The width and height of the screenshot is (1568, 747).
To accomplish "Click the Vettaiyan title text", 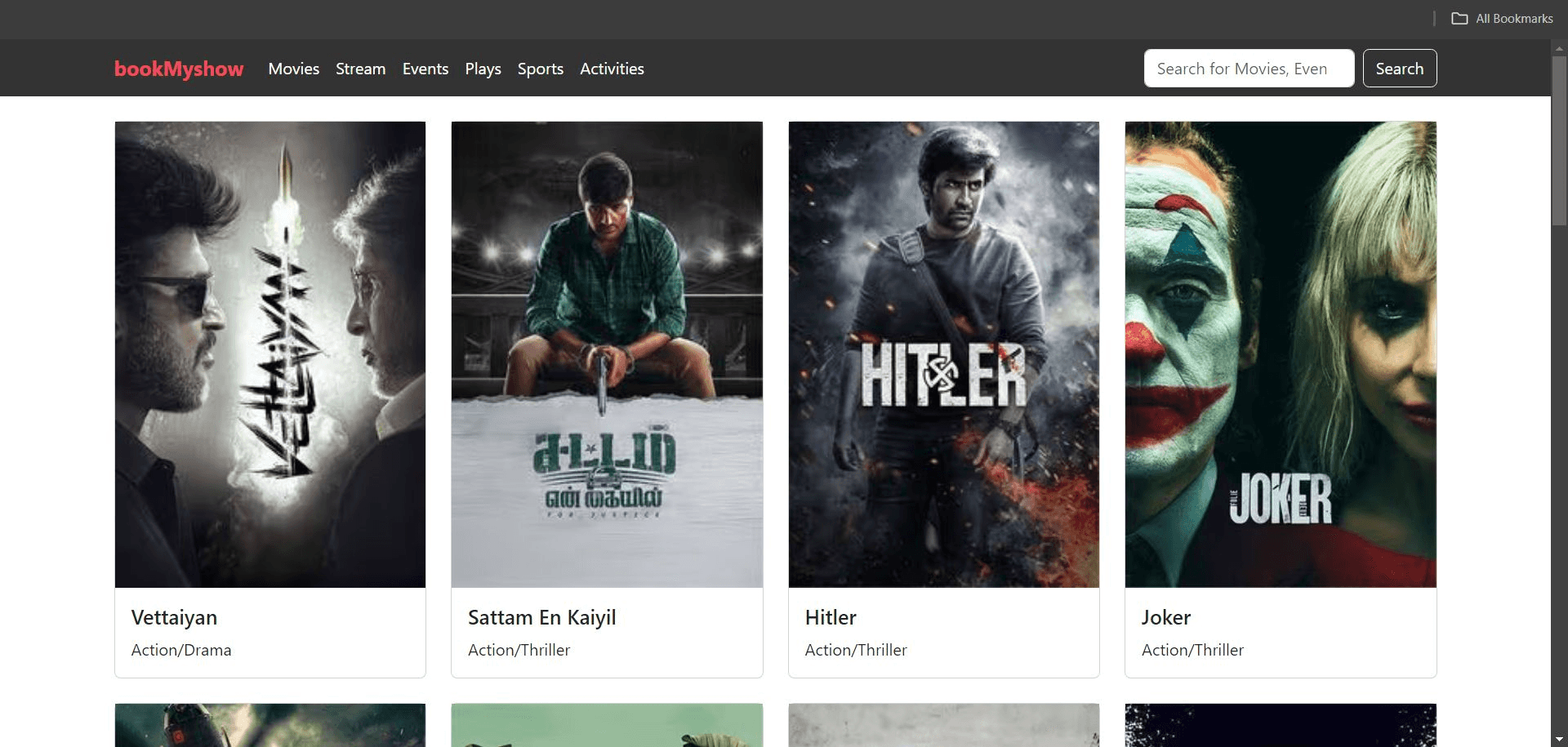I will point(174,617).
